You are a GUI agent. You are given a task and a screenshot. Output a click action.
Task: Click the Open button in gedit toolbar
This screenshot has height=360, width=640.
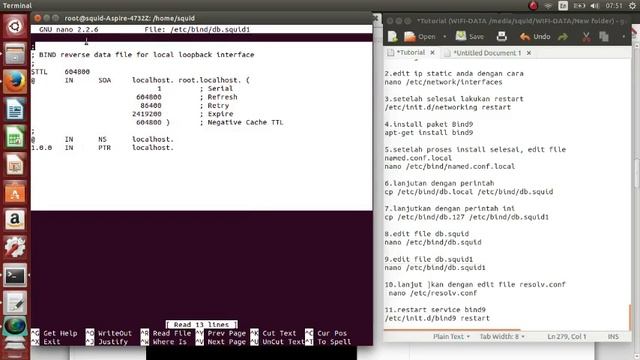click(420, 37)
